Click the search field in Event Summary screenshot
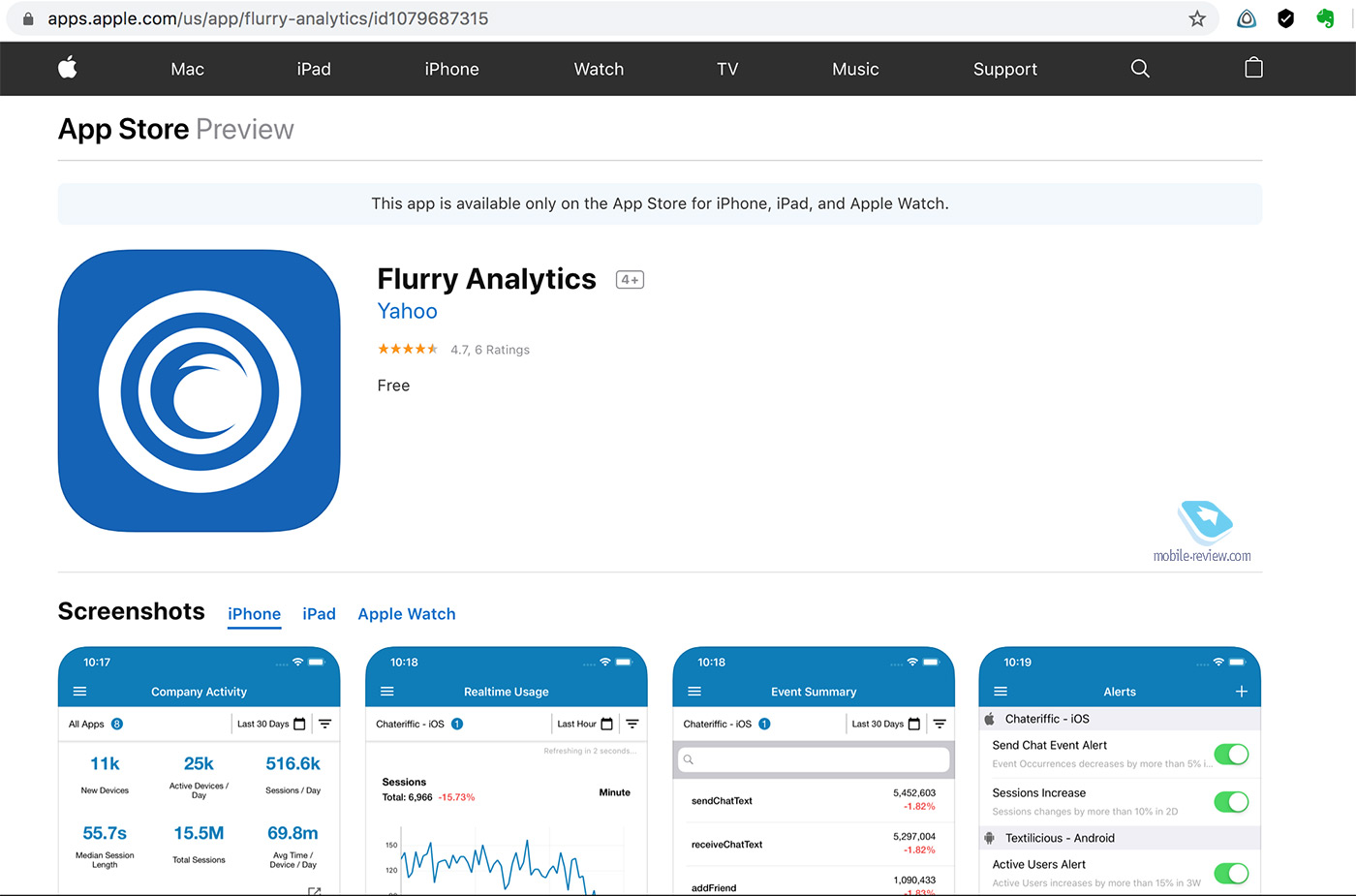The width and height of the screenshot is (1356, 896). click(814, 759)
